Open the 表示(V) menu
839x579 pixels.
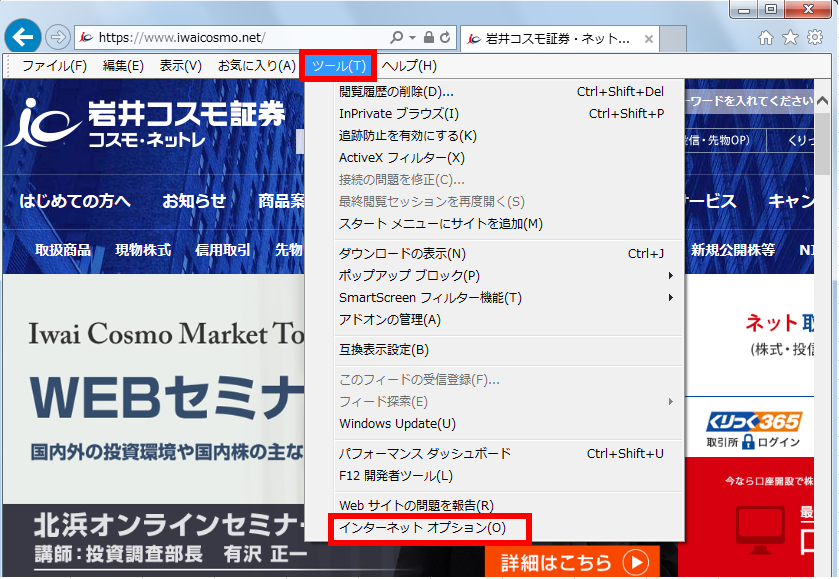[181, 66]
